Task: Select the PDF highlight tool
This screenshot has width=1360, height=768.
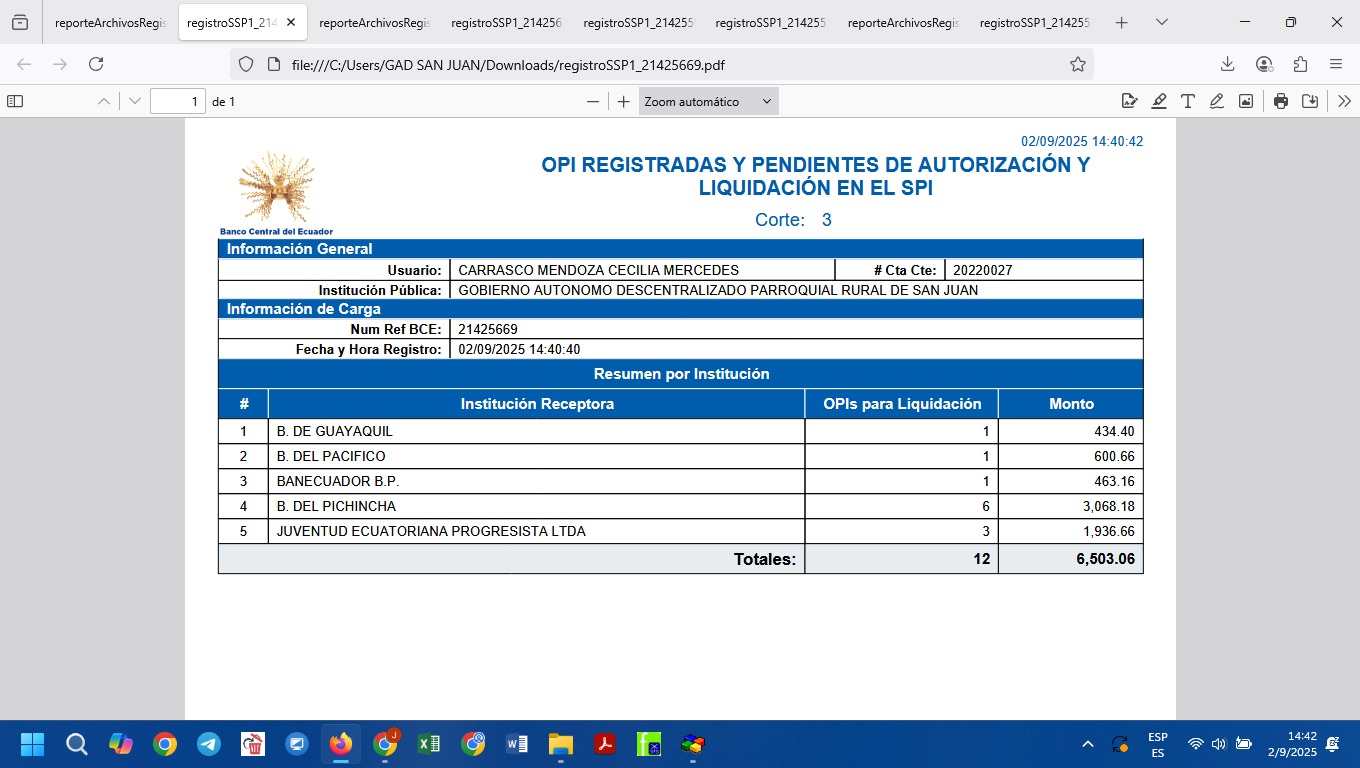Action: pos(1159,101)
